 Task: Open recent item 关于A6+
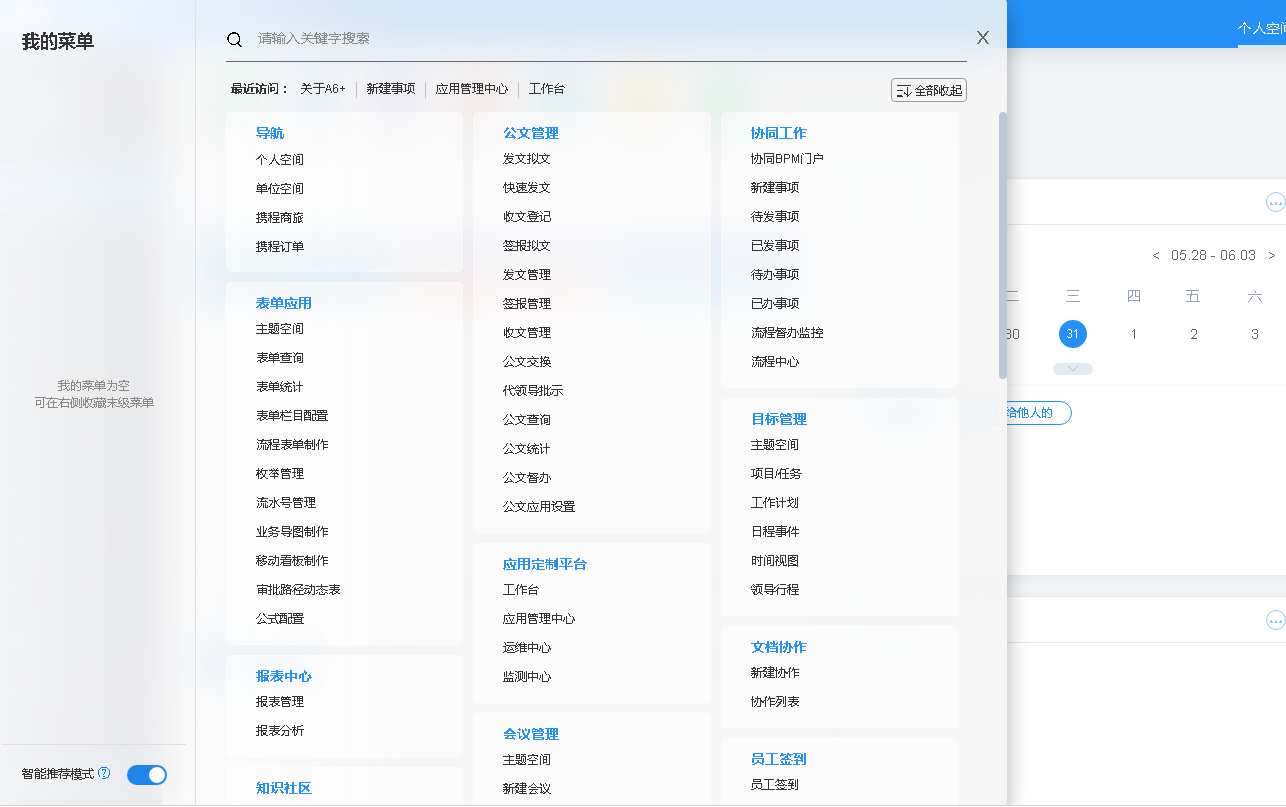pyautogui.click(x=323, y=89)
